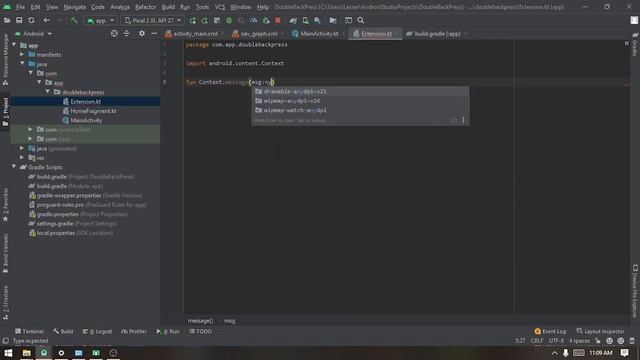Click the 4 spaces indent indicator
Image resolution: width=640 pixels, height=360 pixels.
click(579, 341)
